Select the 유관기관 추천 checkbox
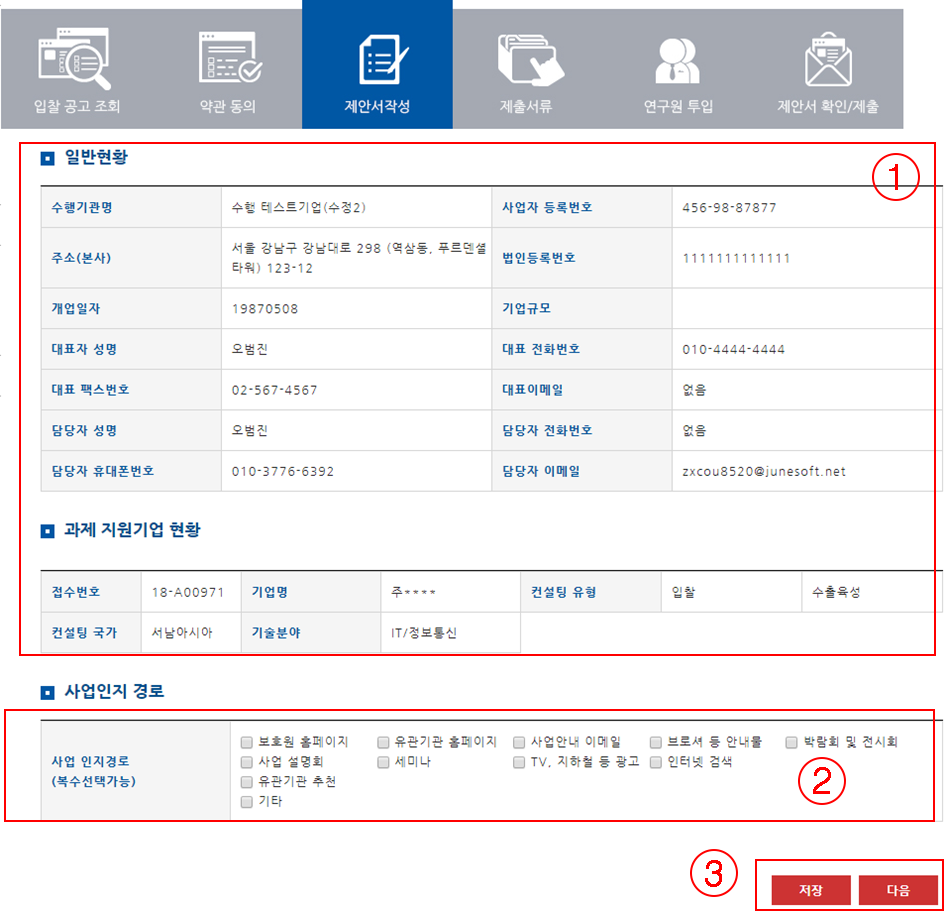The image size is (950, 915). tap(246, 782)
